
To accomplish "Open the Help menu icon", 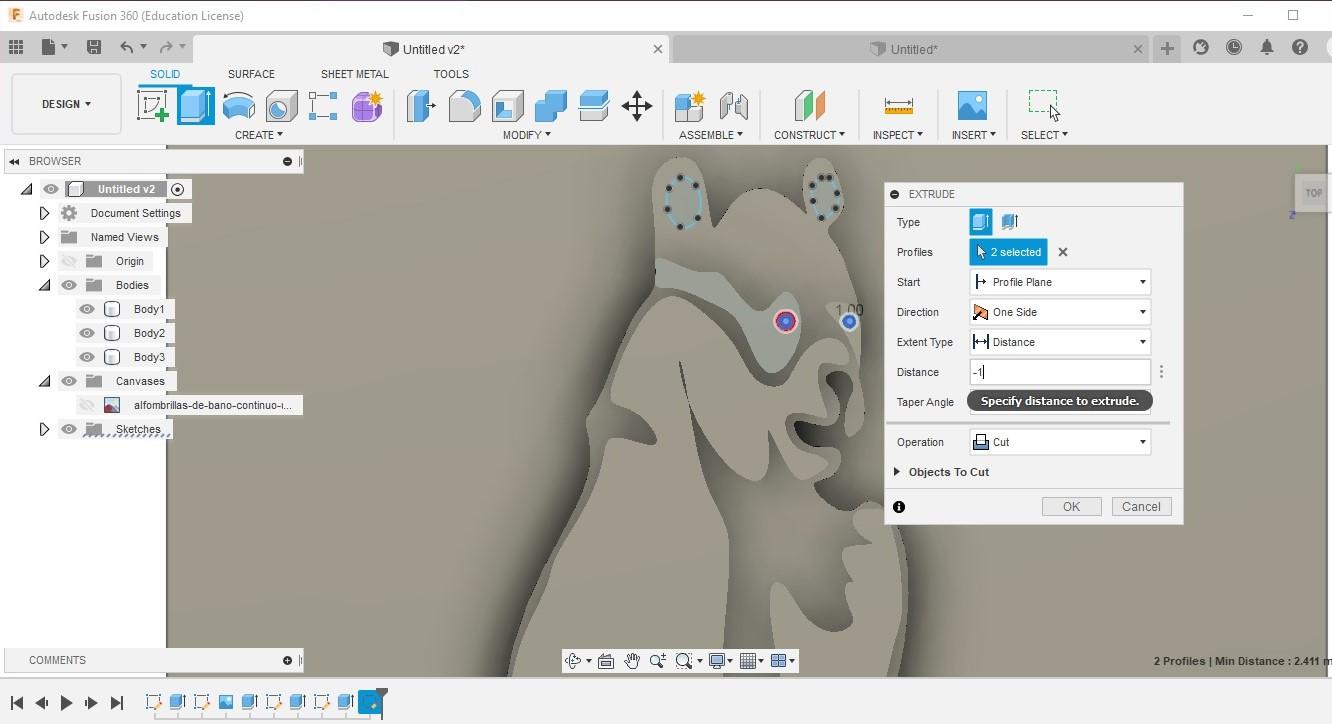I will pyautogui.click(x=1300, y=47).
